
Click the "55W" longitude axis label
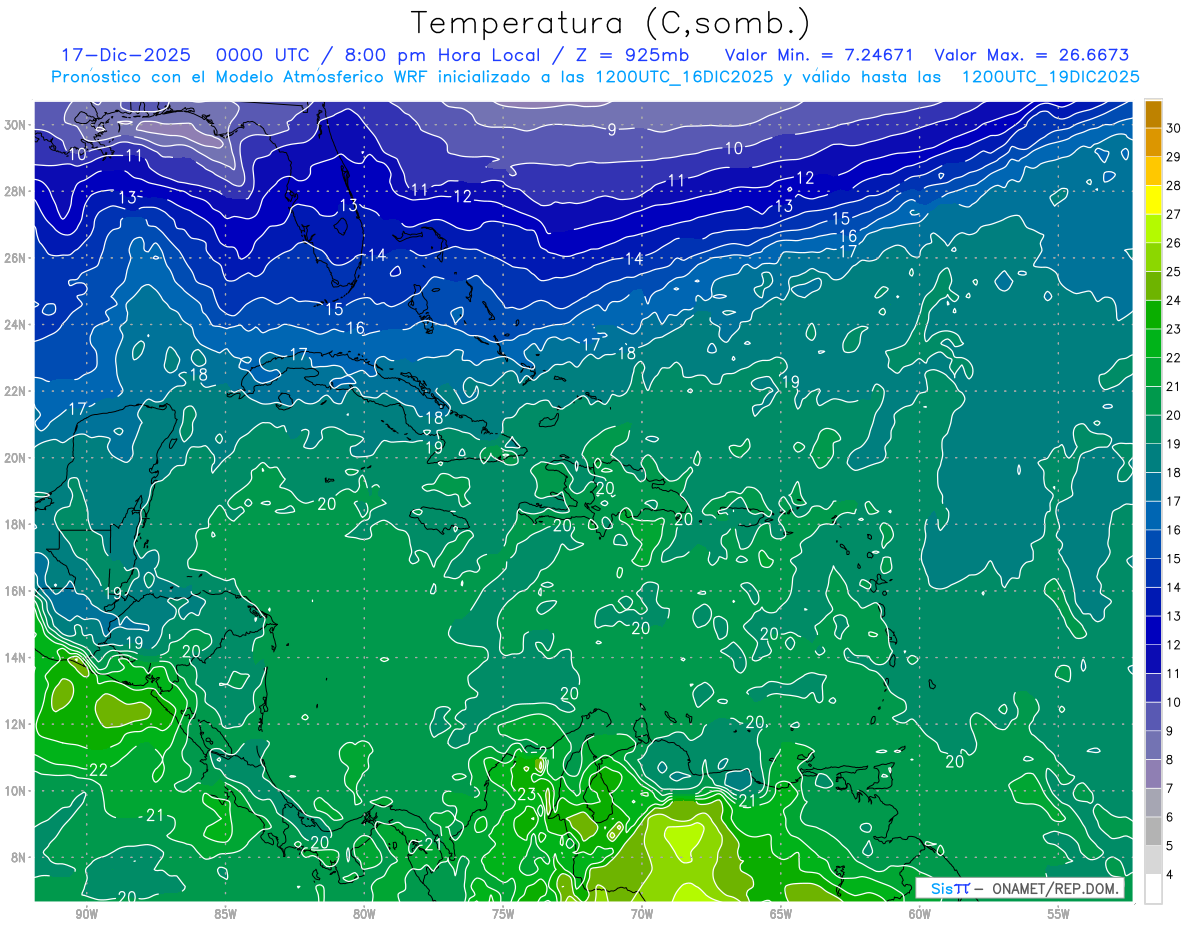pyautogui.click(x=1059, y=914)
